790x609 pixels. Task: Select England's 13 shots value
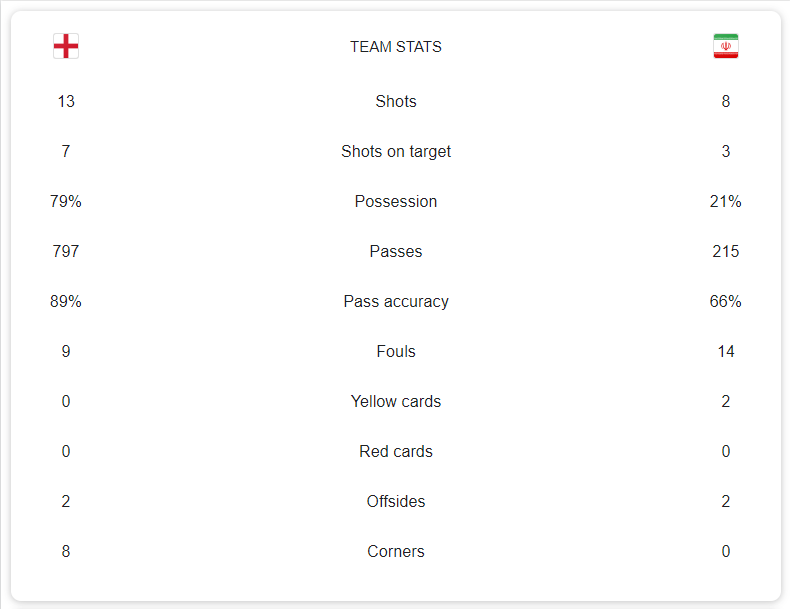point(66,101)
